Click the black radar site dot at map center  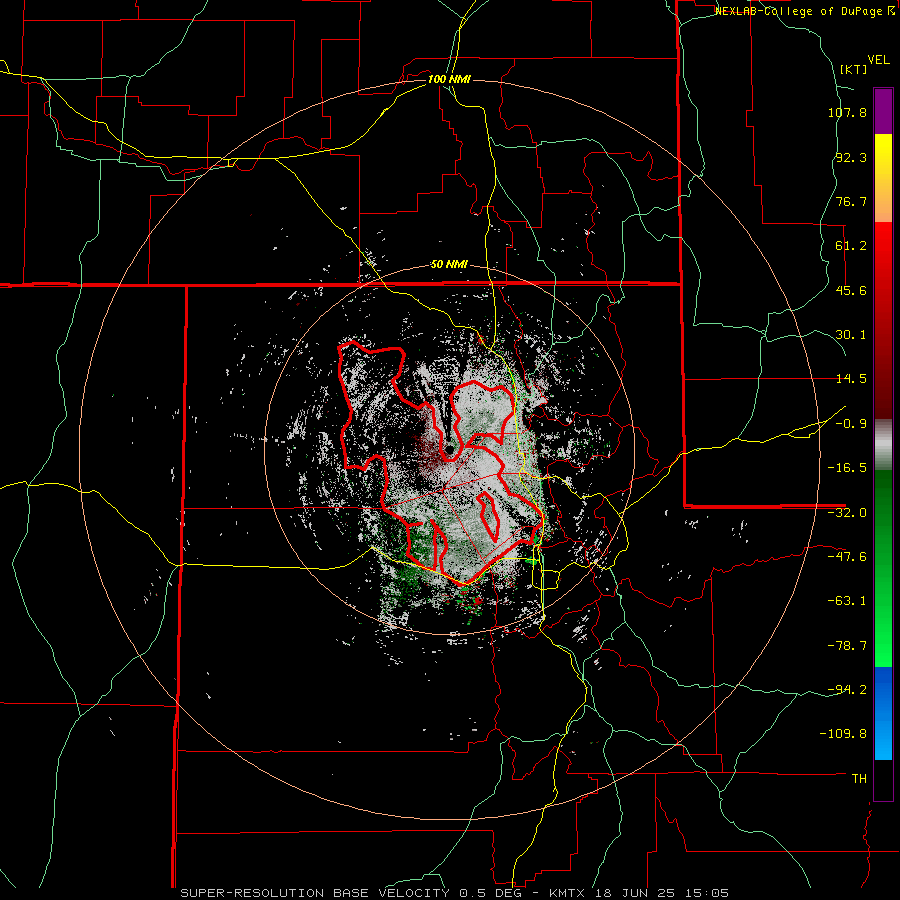pos(449,449)
